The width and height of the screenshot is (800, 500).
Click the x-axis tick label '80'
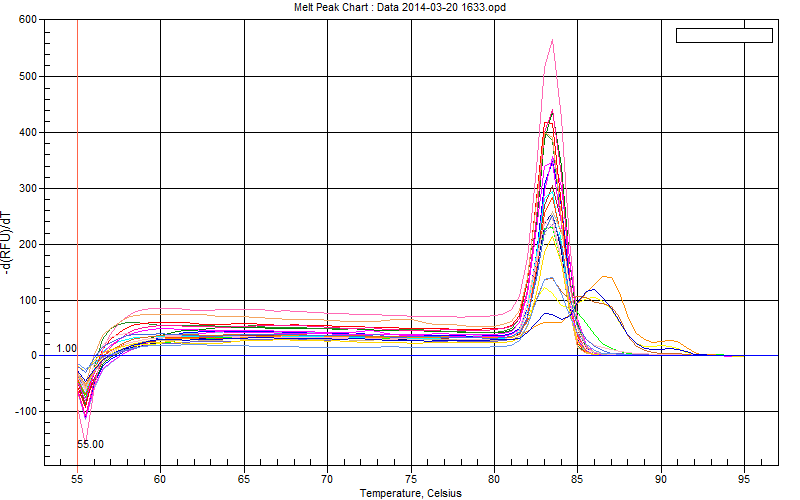click(494, 479)
